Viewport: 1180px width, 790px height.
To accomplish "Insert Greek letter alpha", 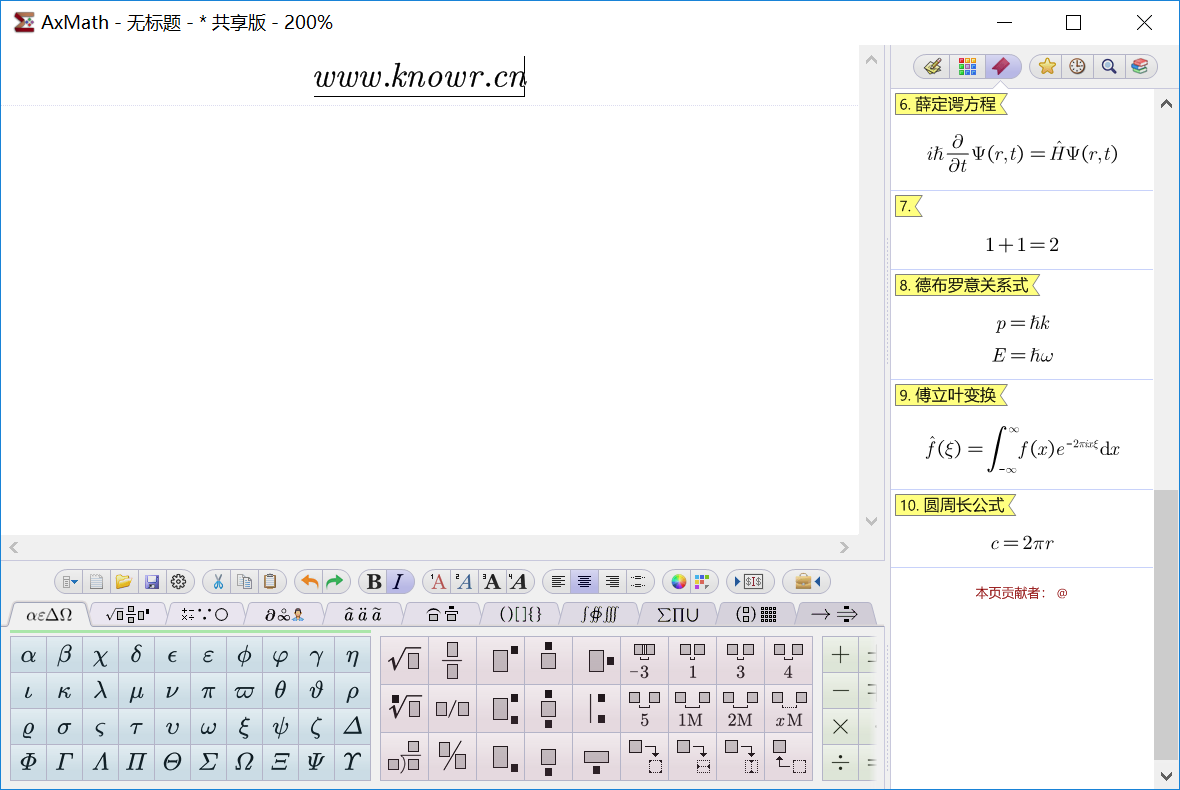I will (29, 655).
